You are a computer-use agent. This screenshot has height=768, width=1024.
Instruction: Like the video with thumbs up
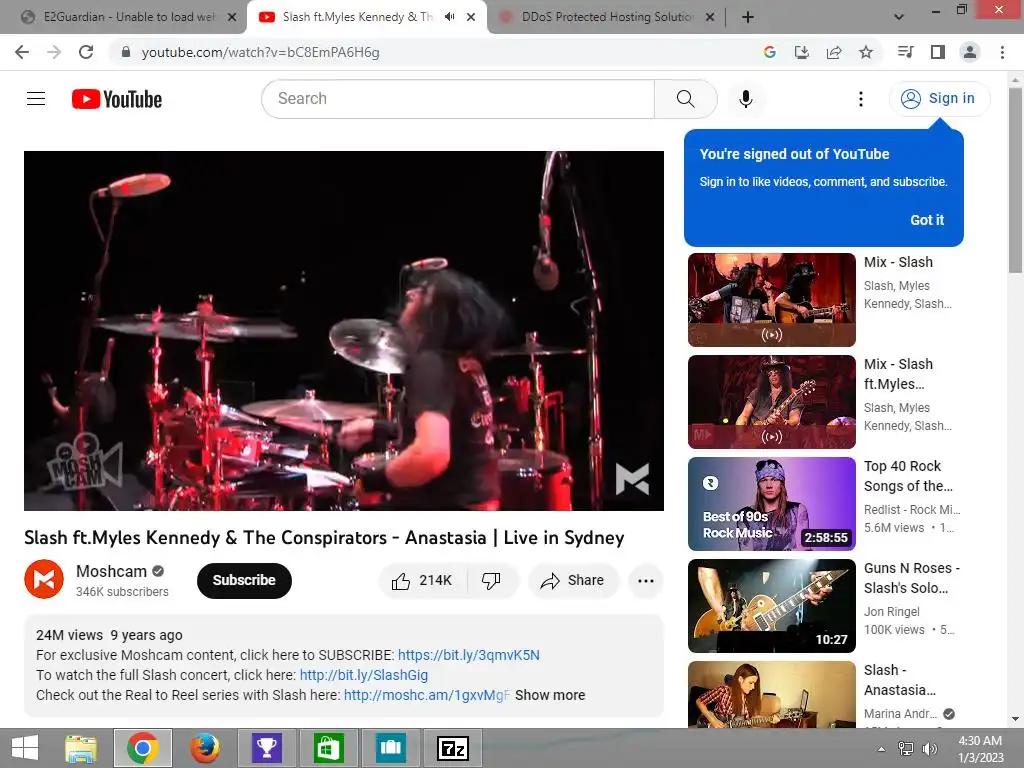422,581
